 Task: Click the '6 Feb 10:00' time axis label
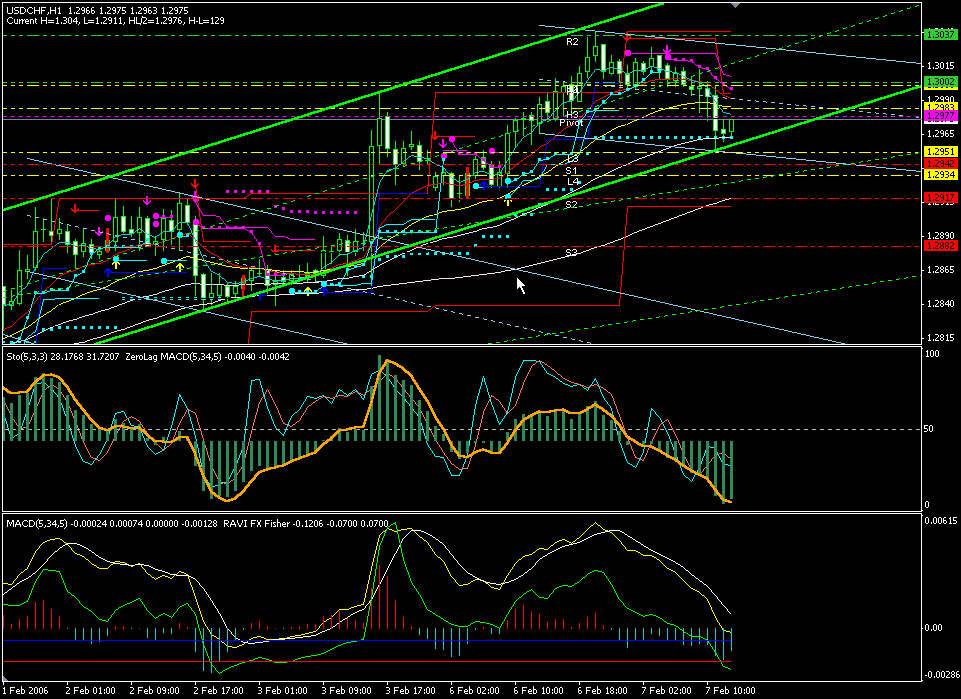[x=539, y=690]
